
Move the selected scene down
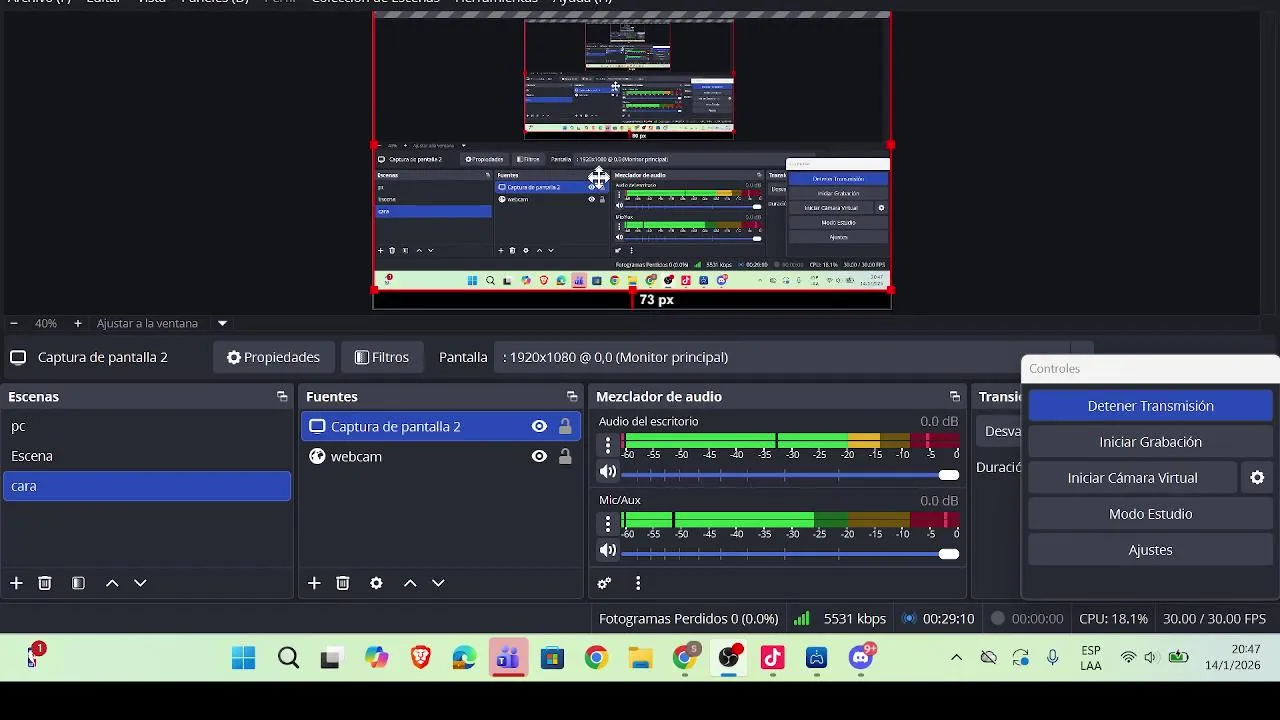[x=140, y=583]
